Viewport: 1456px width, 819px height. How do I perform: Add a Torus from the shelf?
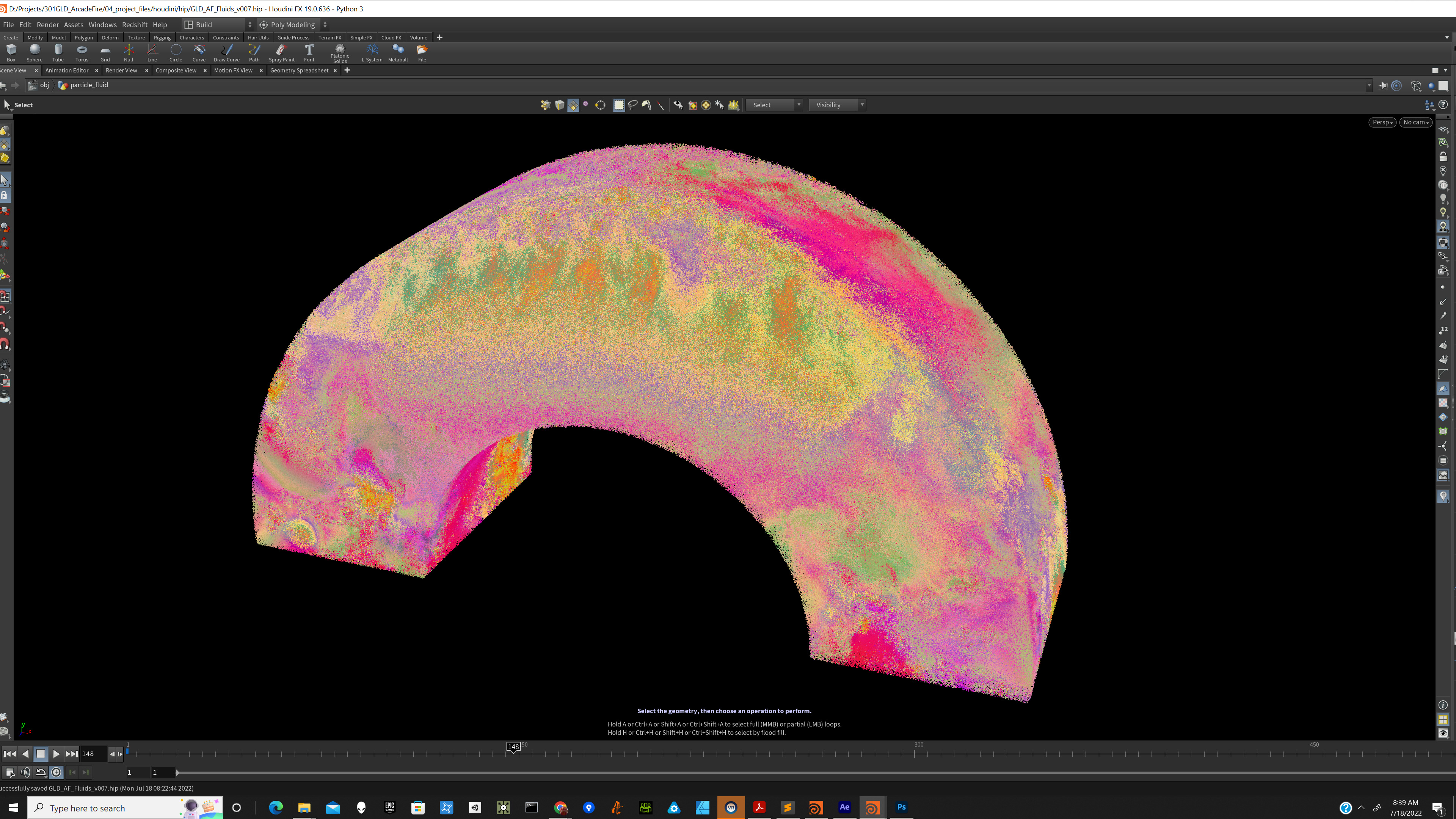(82, 53)
